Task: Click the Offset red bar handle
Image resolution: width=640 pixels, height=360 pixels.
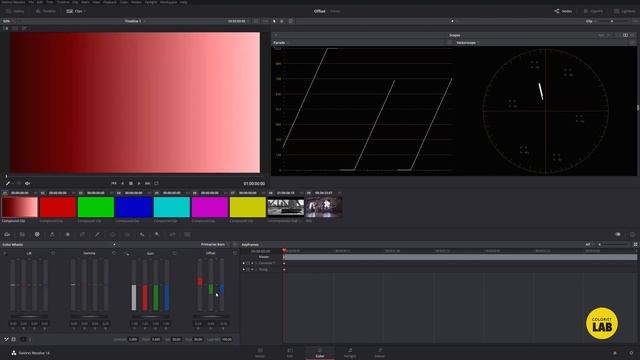Action: 200,281
